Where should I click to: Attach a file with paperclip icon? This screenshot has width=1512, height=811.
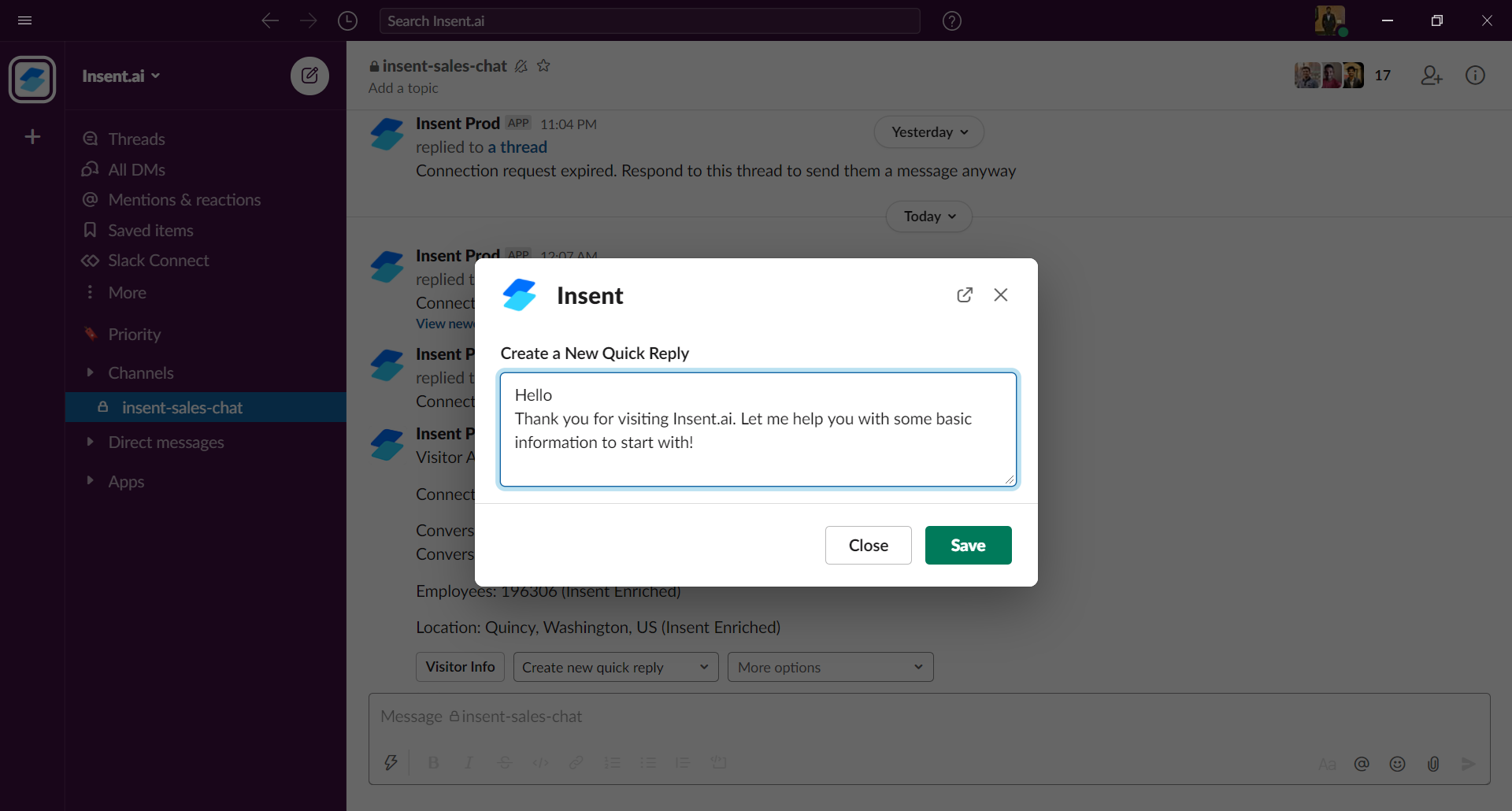(x=1433, y=764)
